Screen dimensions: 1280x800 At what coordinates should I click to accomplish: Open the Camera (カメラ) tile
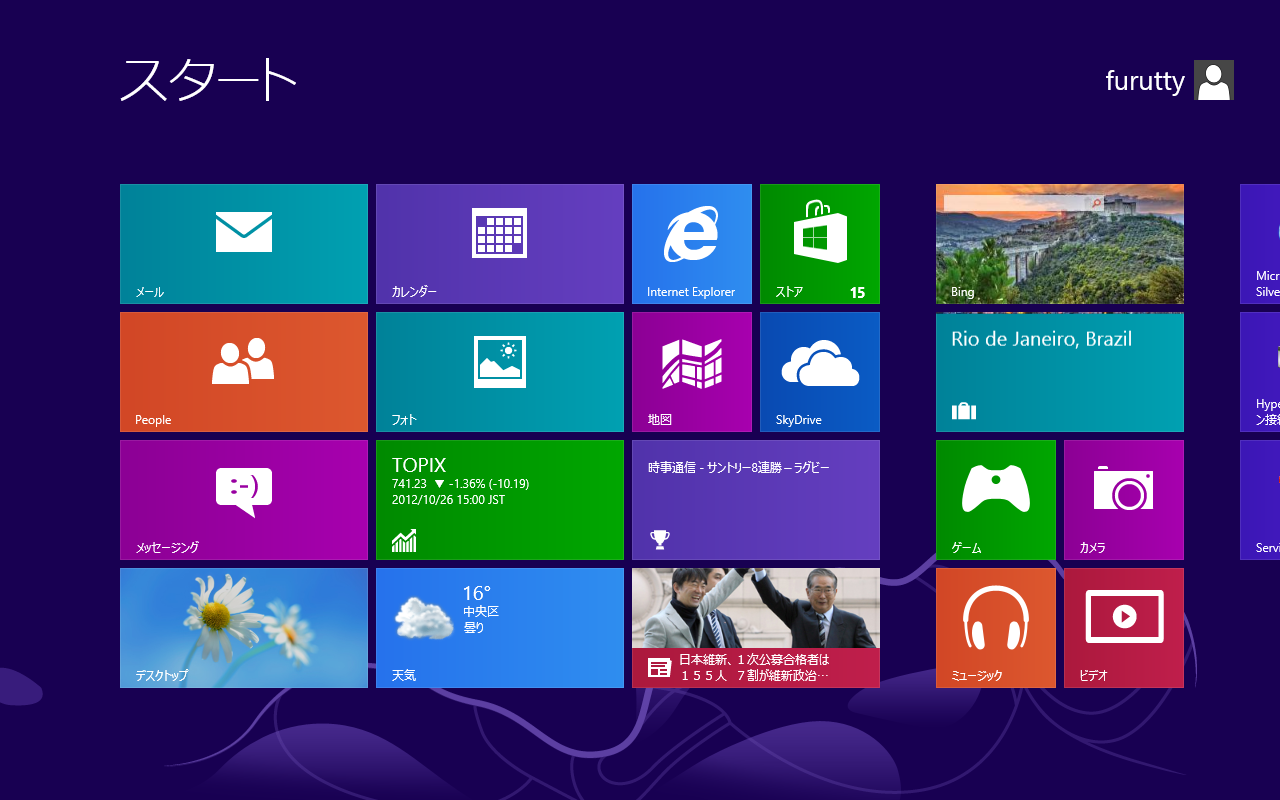point(1124,500)
